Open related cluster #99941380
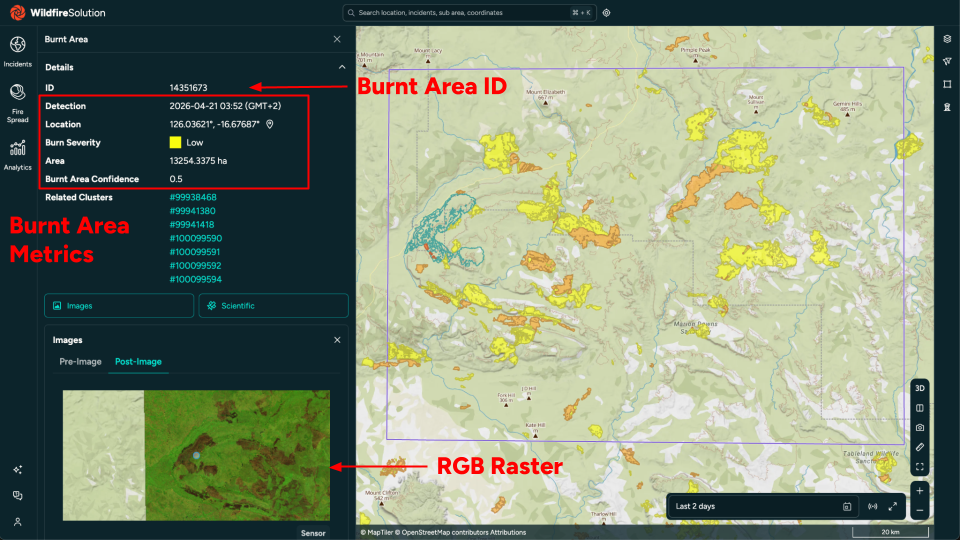The height and width of the screenshot is (540, 960). 192,211
